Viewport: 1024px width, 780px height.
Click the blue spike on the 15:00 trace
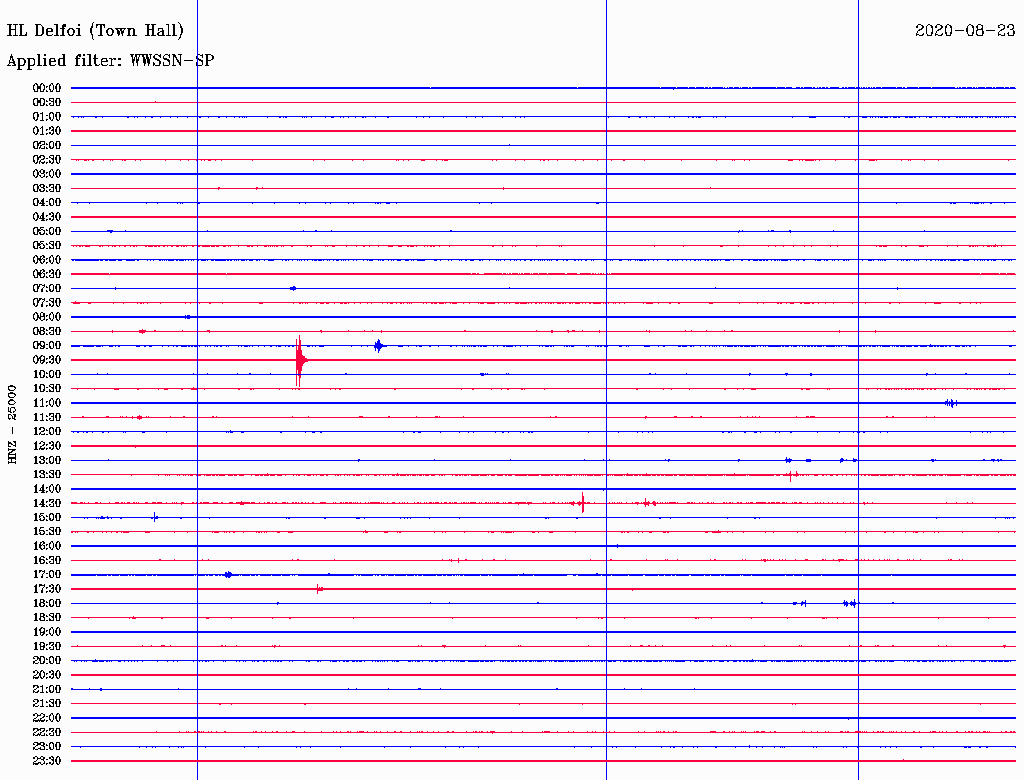click(155, 517)
